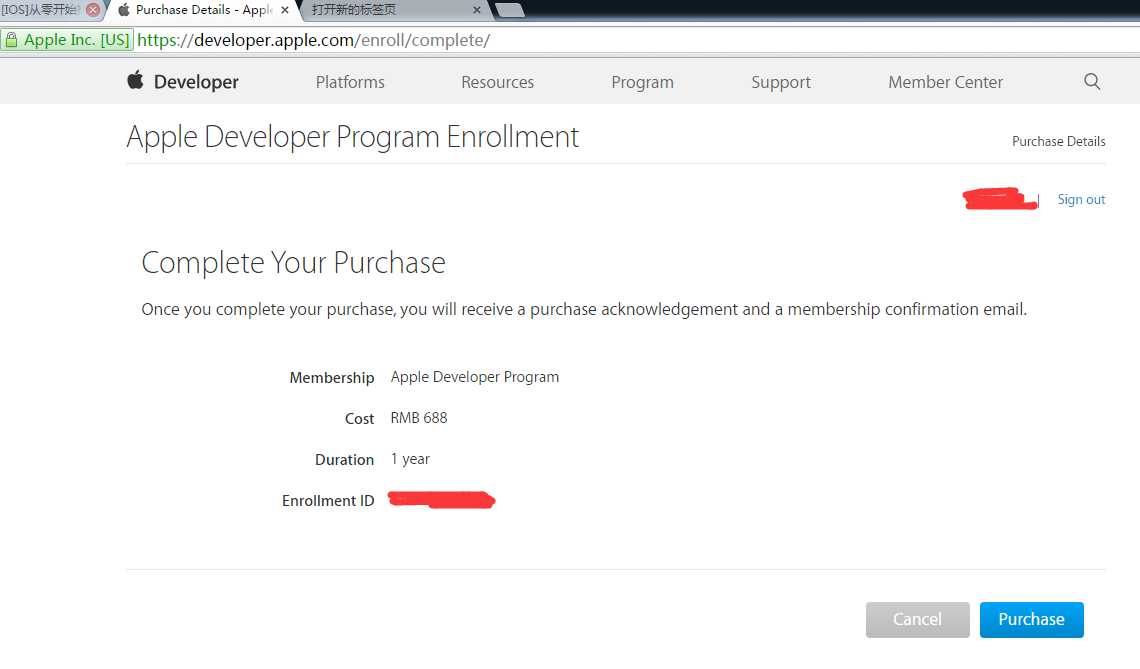This screenshot has height=669, width=1140.
Task: Open the search magnifier icon
Action: tap(1091, 81)
